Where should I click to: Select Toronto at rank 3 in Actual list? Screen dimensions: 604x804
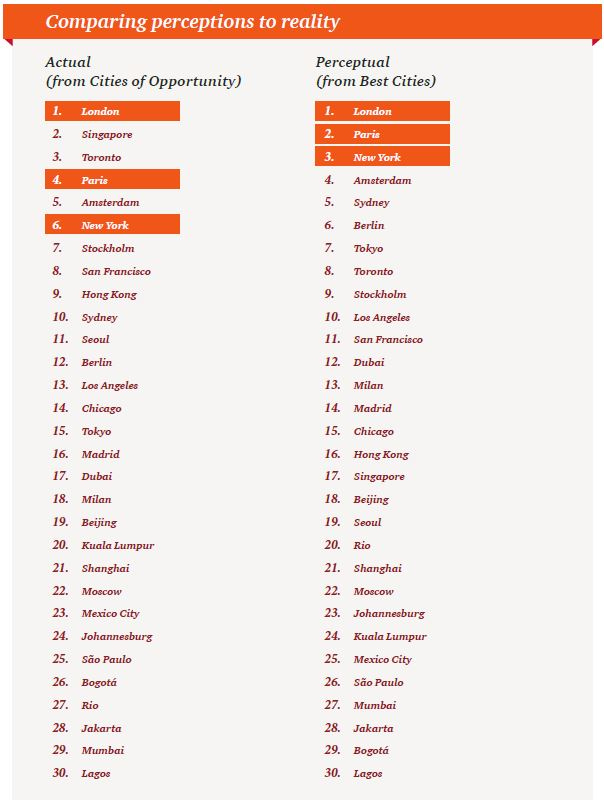click(x=101, y=157)
